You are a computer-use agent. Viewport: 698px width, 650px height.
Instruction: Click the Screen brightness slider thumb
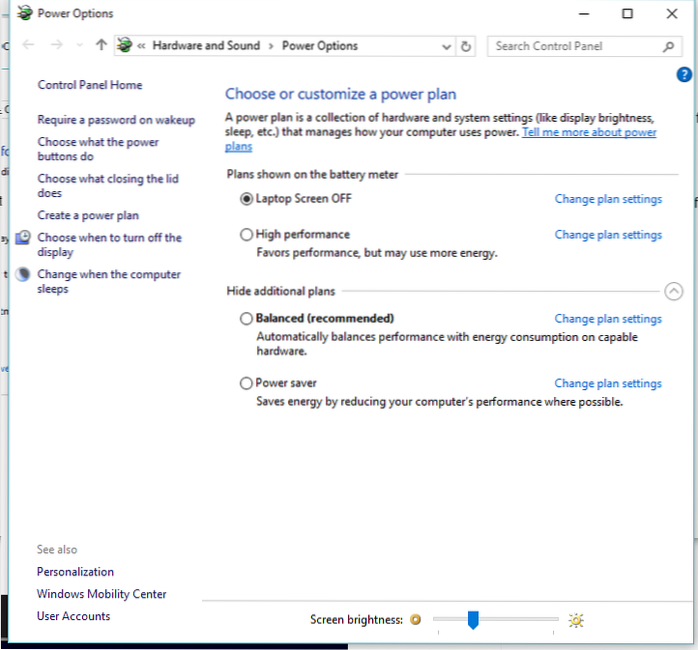[x=473, y=620]
